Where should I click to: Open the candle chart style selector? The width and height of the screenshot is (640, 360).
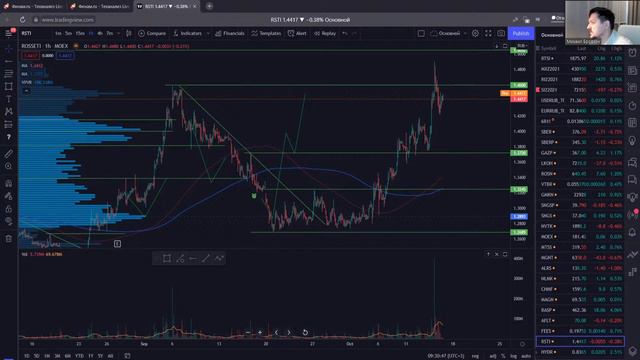tap(129, 33)
